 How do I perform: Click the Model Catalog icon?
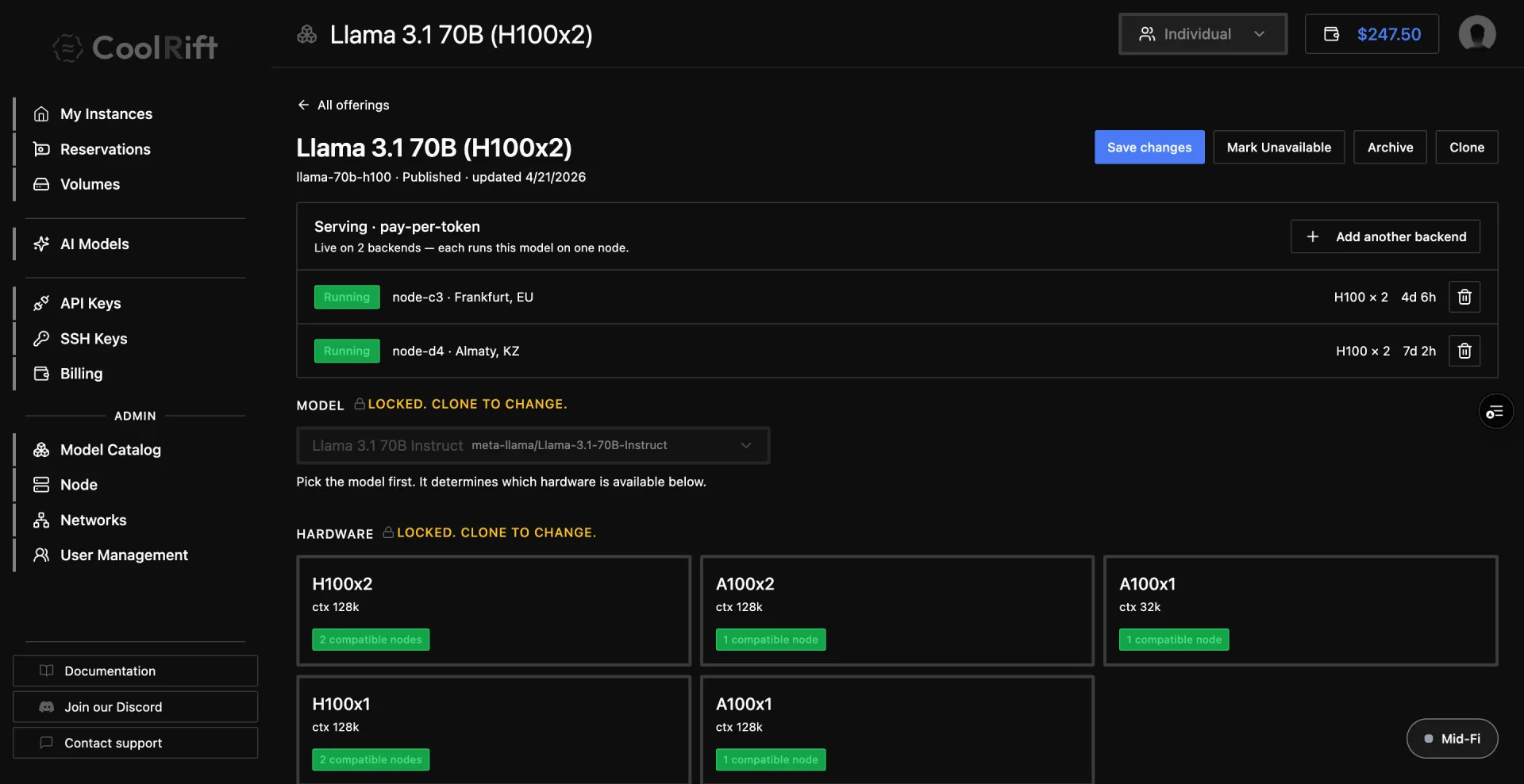pyautogui.click(x=41, y=450)
